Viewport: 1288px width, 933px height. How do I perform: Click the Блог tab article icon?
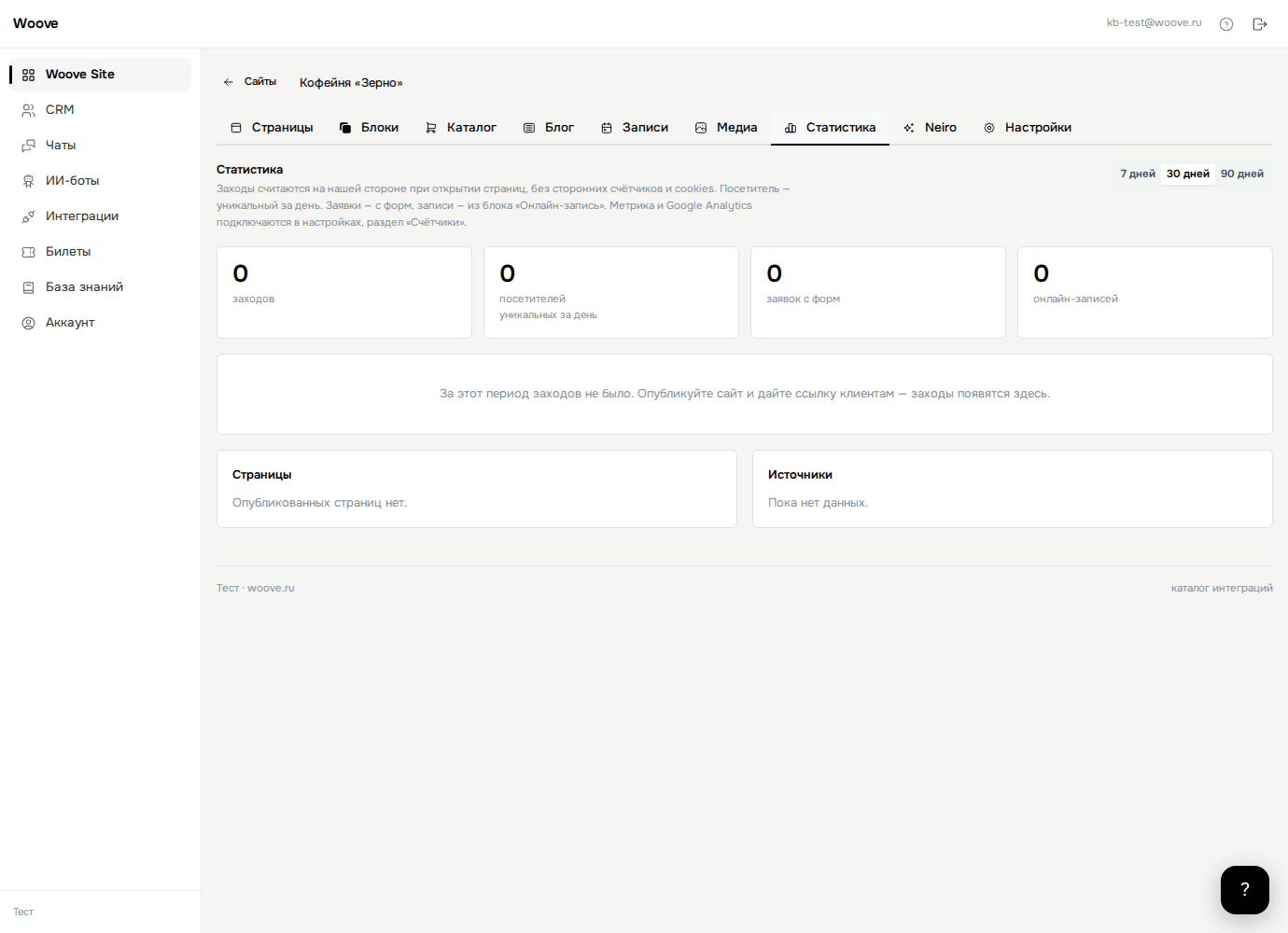(529, 128)
